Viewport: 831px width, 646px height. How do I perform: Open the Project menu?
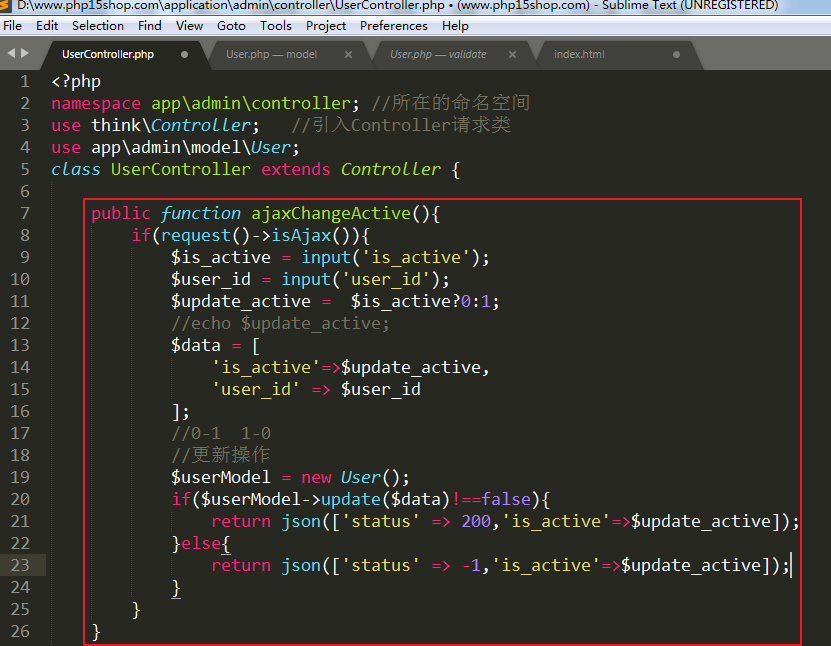pyautogui.click(x=326, y=26)
